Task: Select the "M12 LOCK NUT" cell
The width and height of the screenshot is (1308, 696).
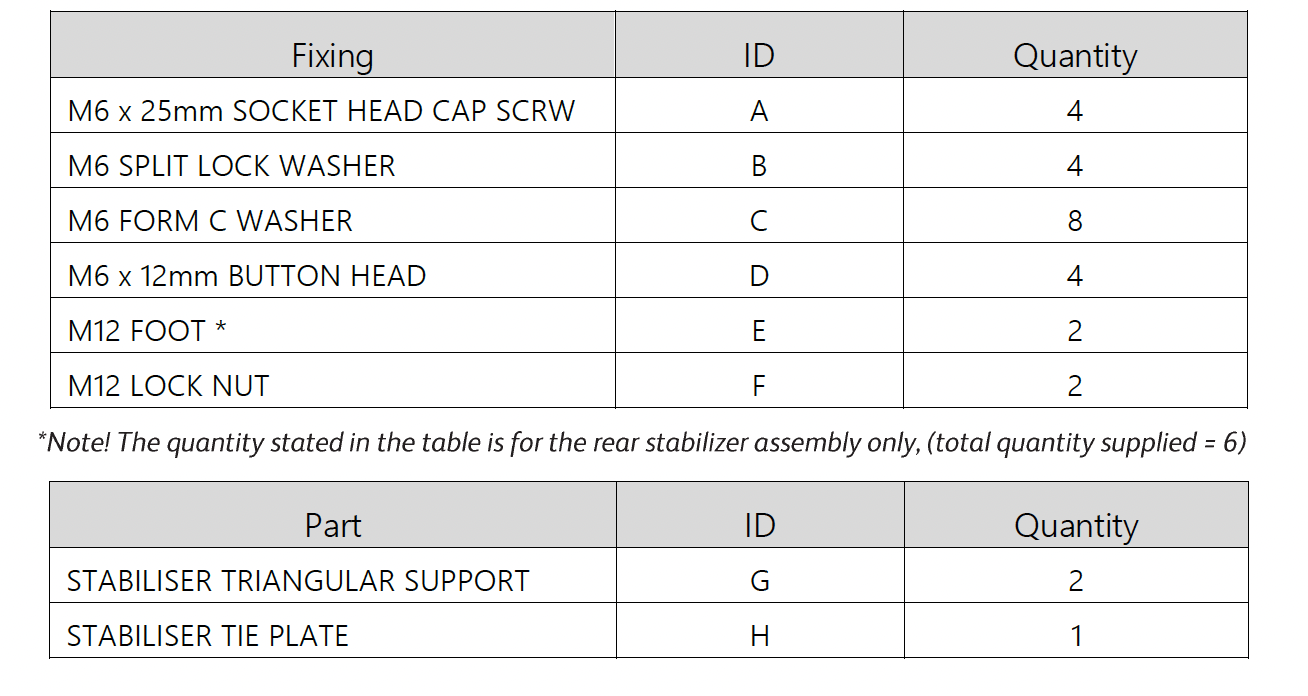Action: tap(168, 386)
